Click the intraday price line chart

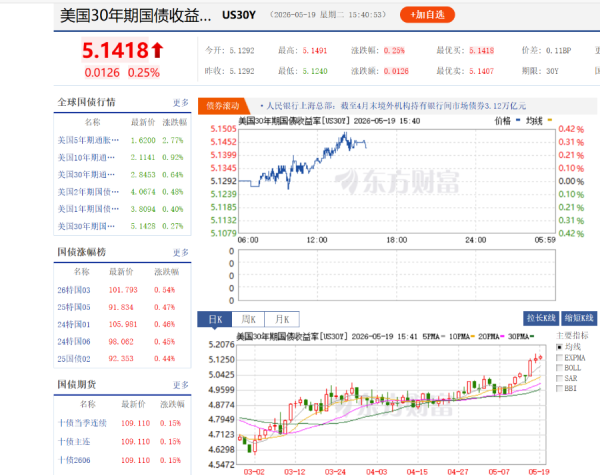pyautogui.click(x=396, y=181)
